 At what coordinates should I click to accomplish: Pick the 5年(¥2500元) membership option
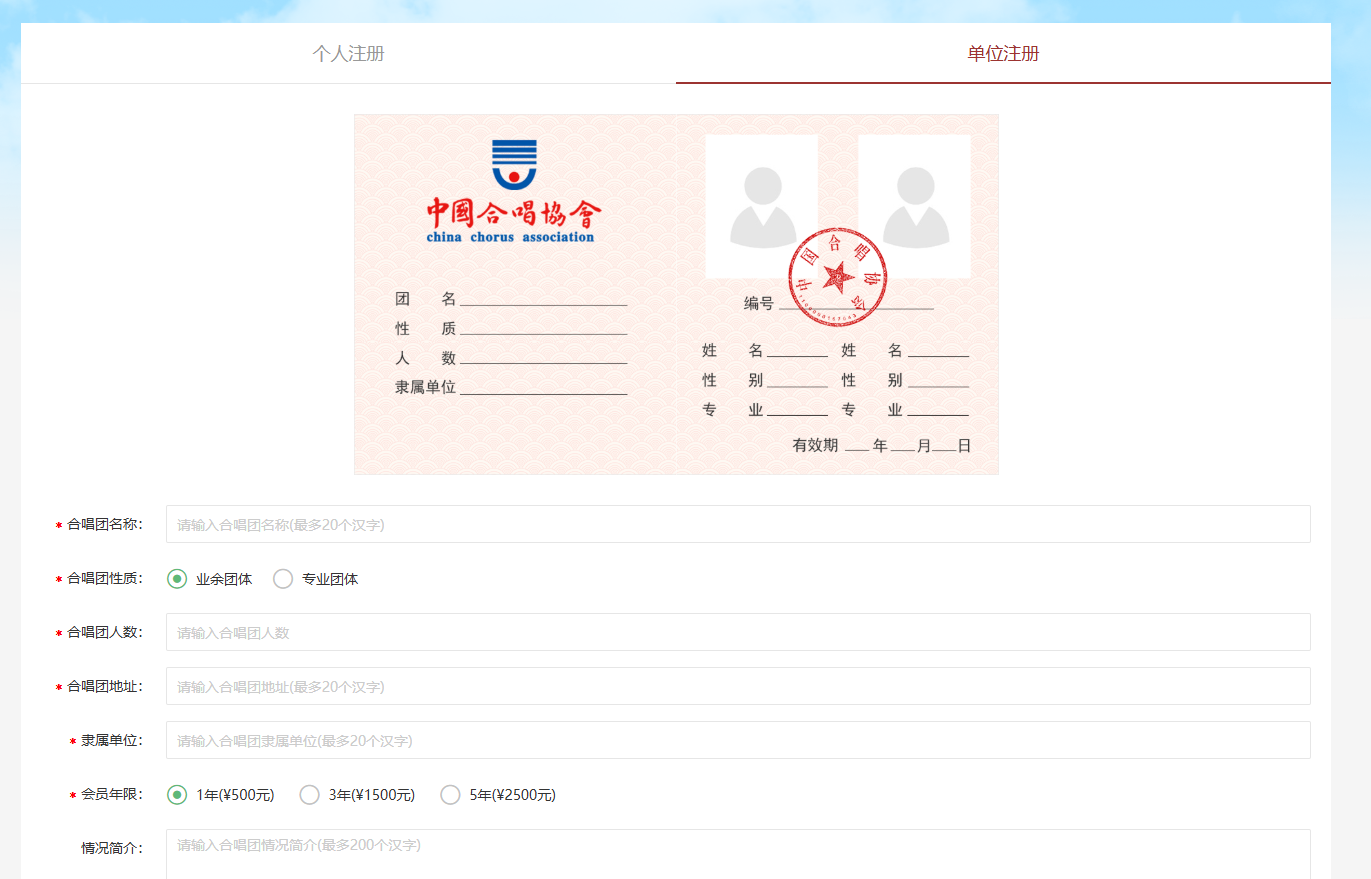click(451, 795)
